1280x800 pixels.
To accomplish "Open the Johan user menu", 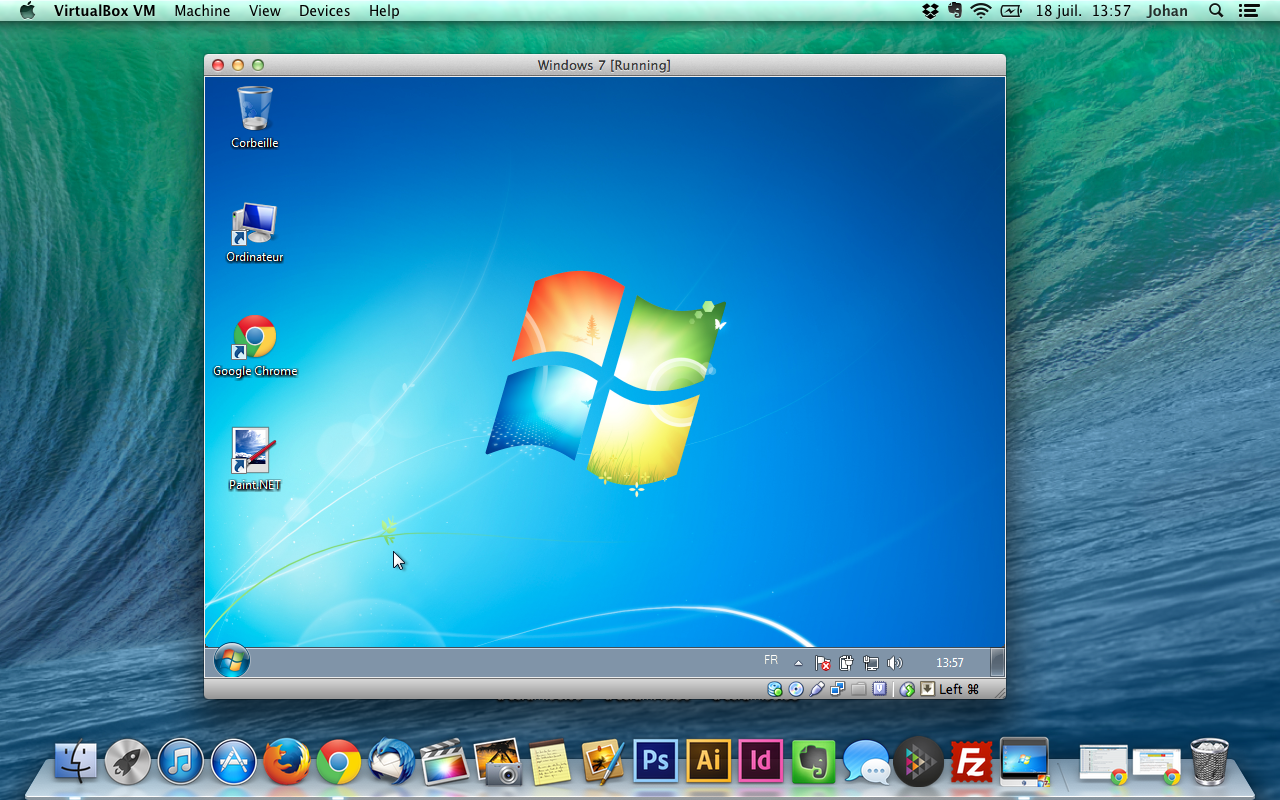I will pyautogui.click(x=1168, y=11).
